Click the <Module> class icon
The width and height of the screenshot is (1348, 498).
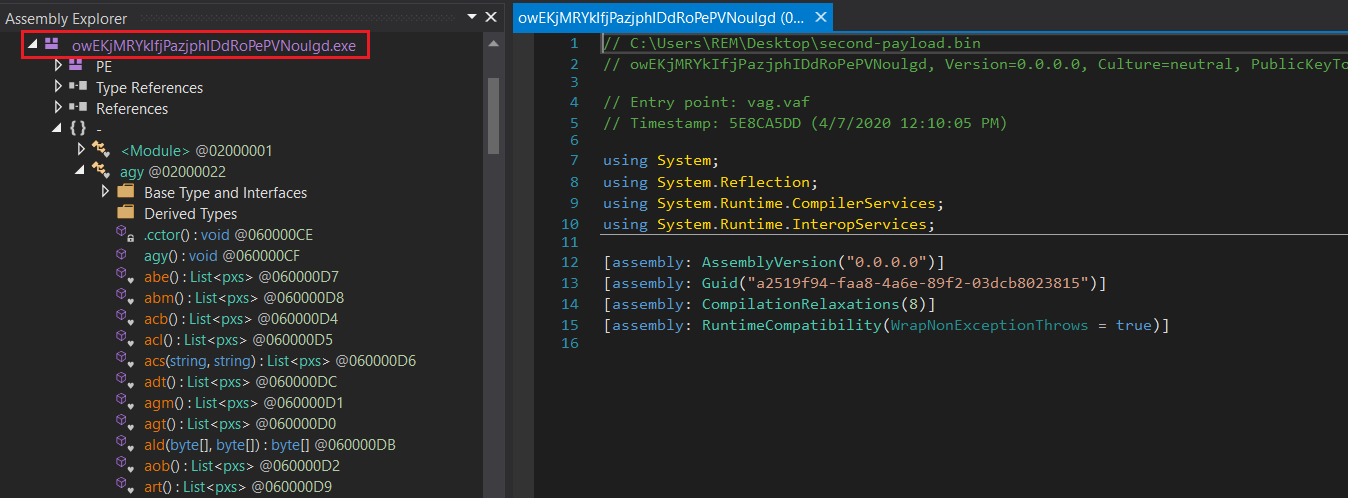(101, 150)
